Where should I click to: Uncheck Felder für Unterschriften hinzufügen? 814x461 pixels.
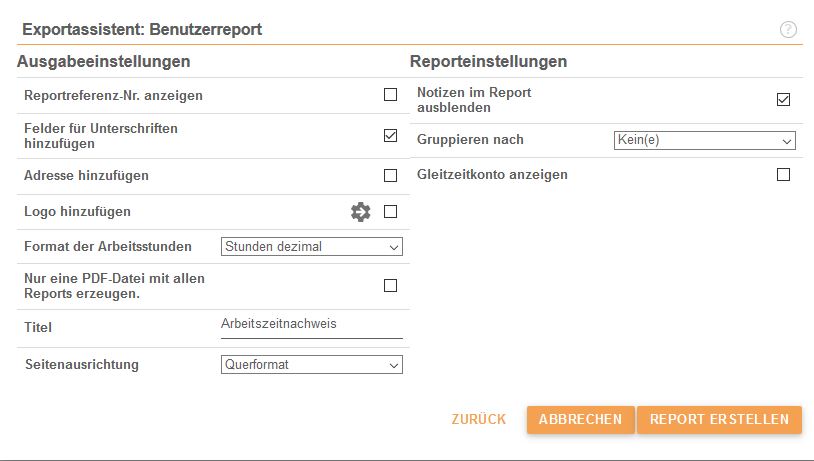coord(390,135)
